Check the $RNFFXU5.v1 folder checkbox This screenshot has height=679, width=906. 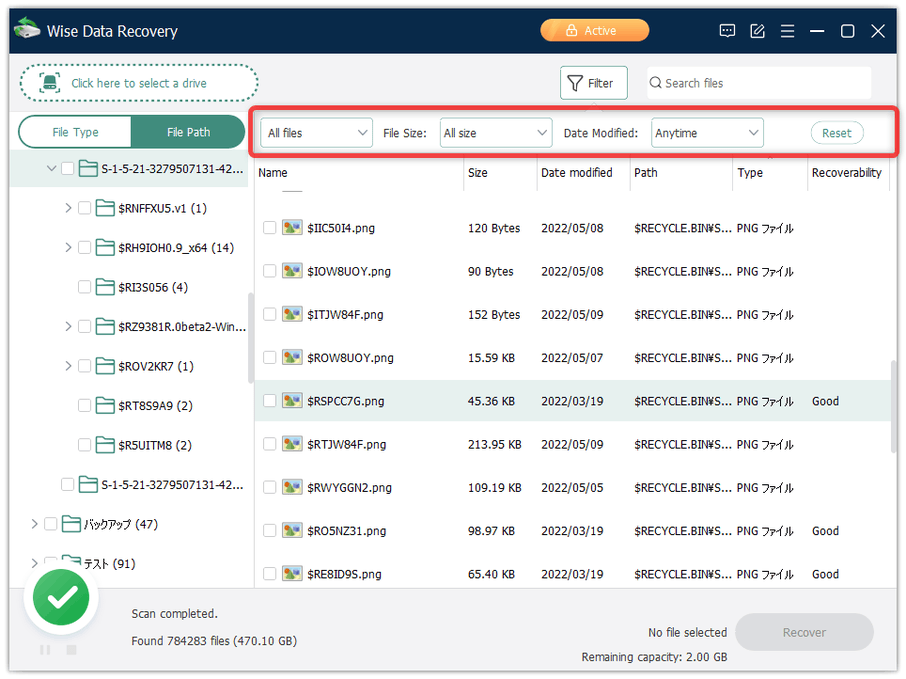pos(84,208)
